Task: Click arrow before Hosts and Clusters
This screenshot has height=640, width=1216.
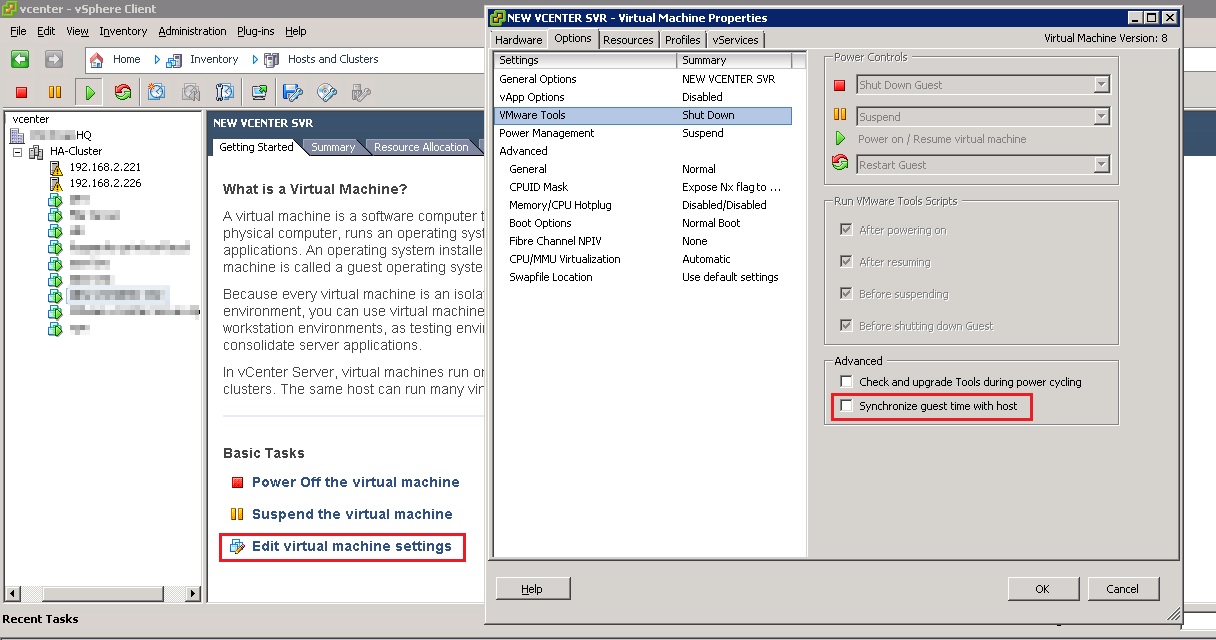Action: click(x=255, y=60)
